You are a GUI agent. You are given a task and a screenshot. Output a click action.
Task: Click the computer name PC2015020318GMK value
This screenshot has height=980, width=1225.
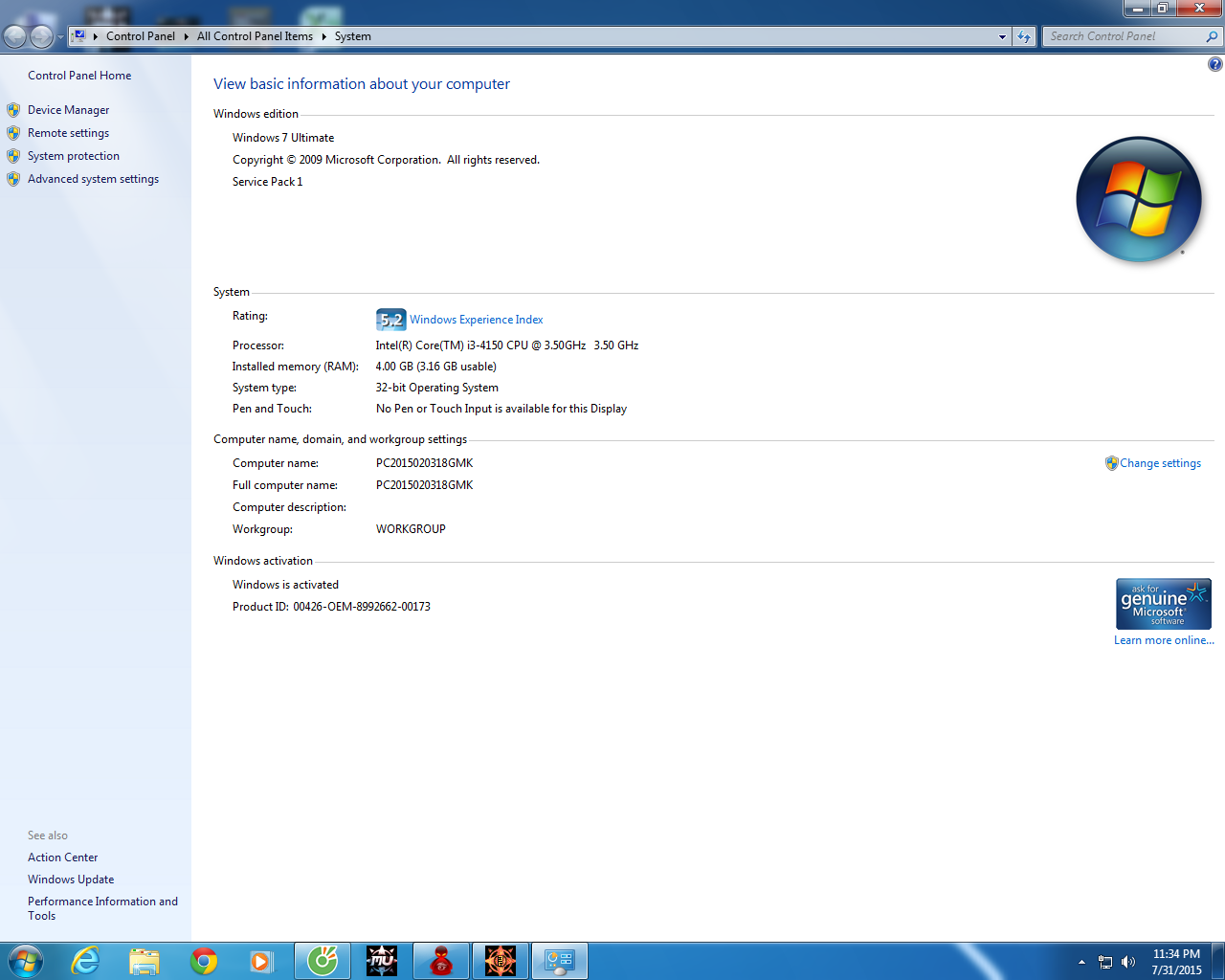[x=424, y=463]
